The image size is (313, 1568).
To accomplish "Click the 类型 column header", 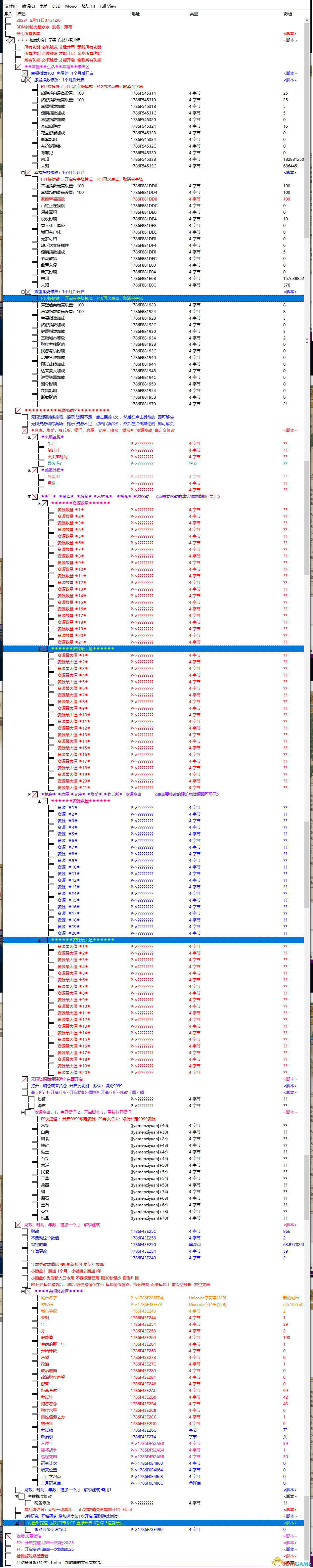I will pos(193,13).
